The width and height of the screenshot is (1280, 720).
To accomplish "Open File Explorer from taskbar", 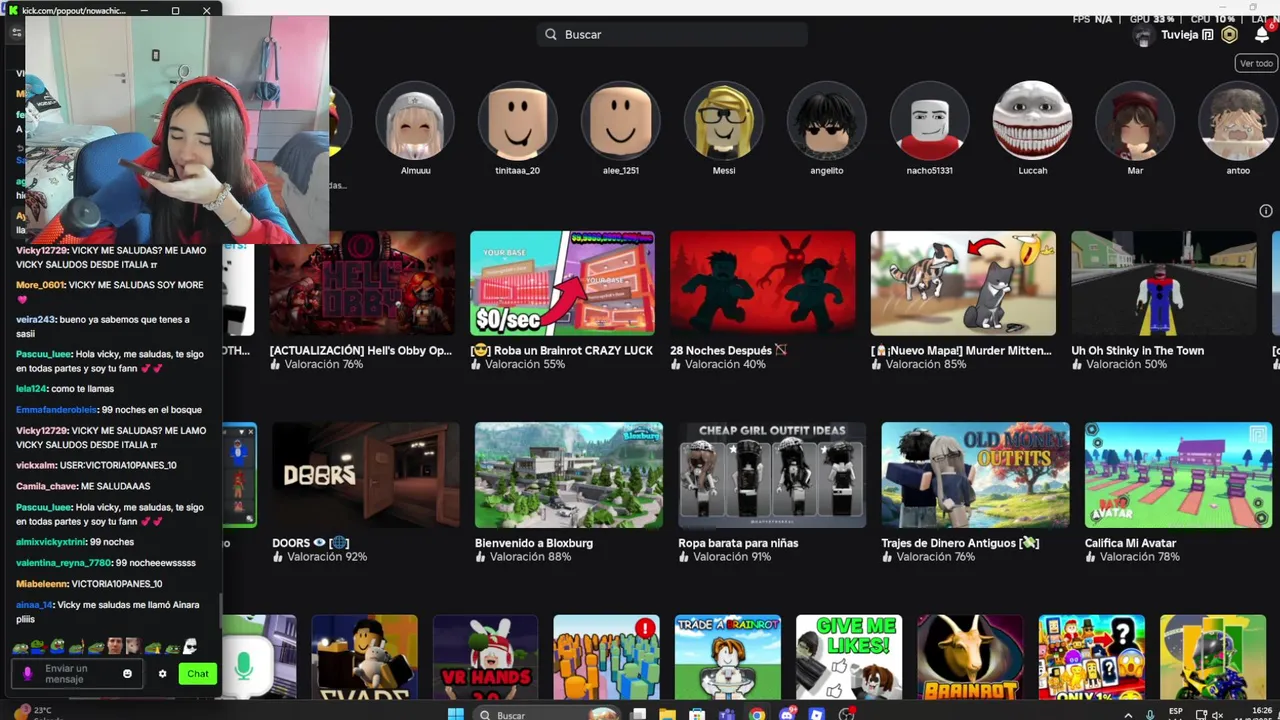I will coord(667,714).
